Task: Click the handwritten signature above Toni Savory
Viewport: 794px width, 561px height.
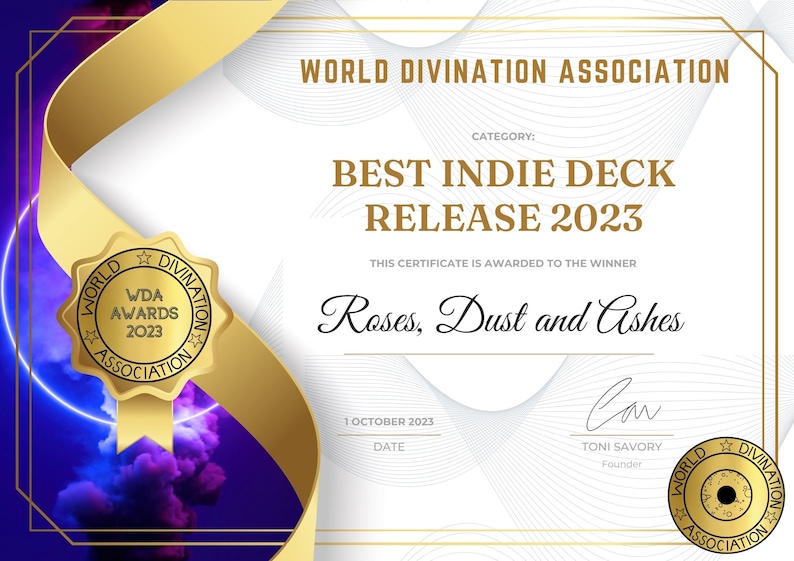Action: coord(623,405)
